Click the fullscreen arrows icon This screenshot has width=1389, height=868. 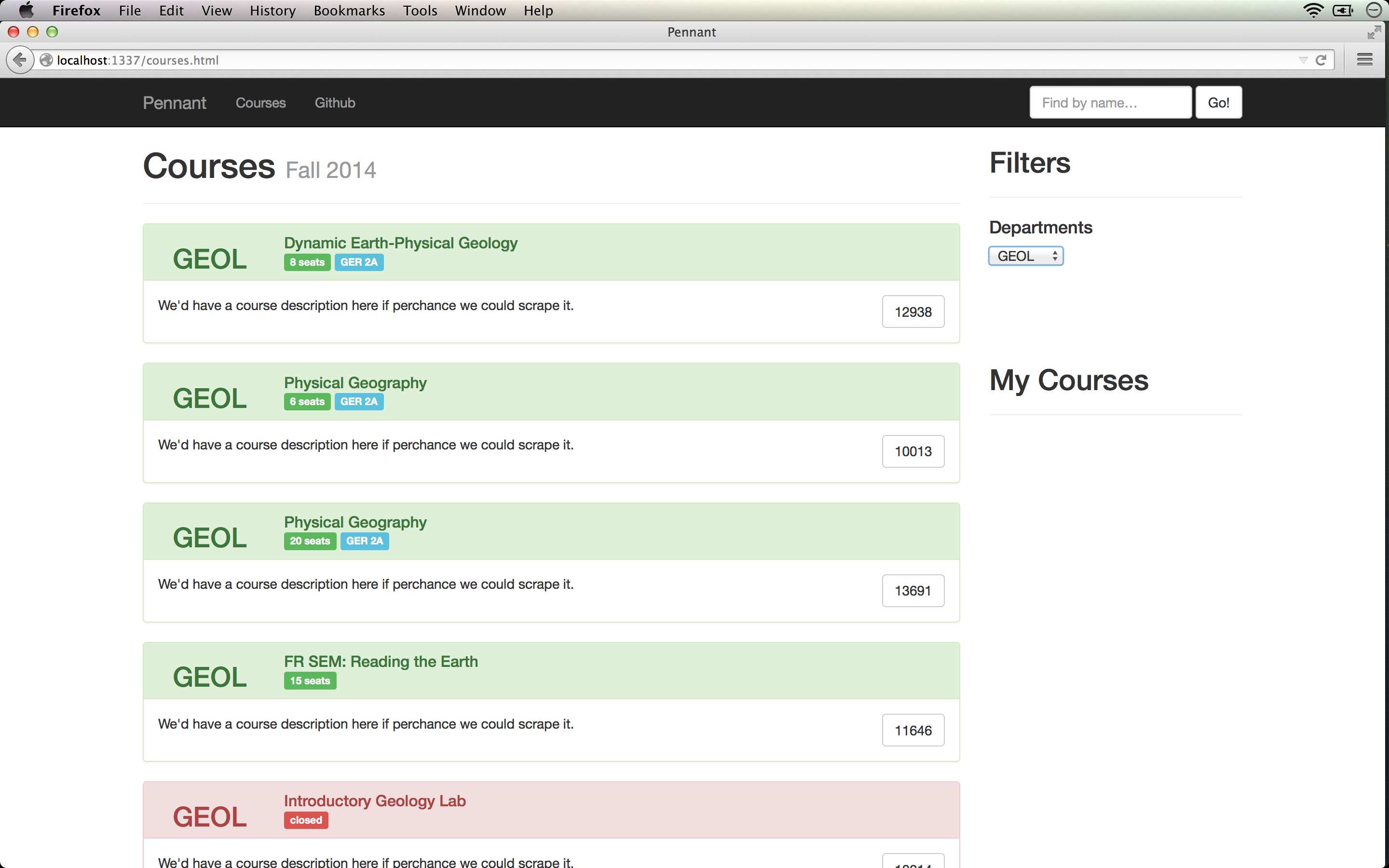click(x=1374, y=32)
